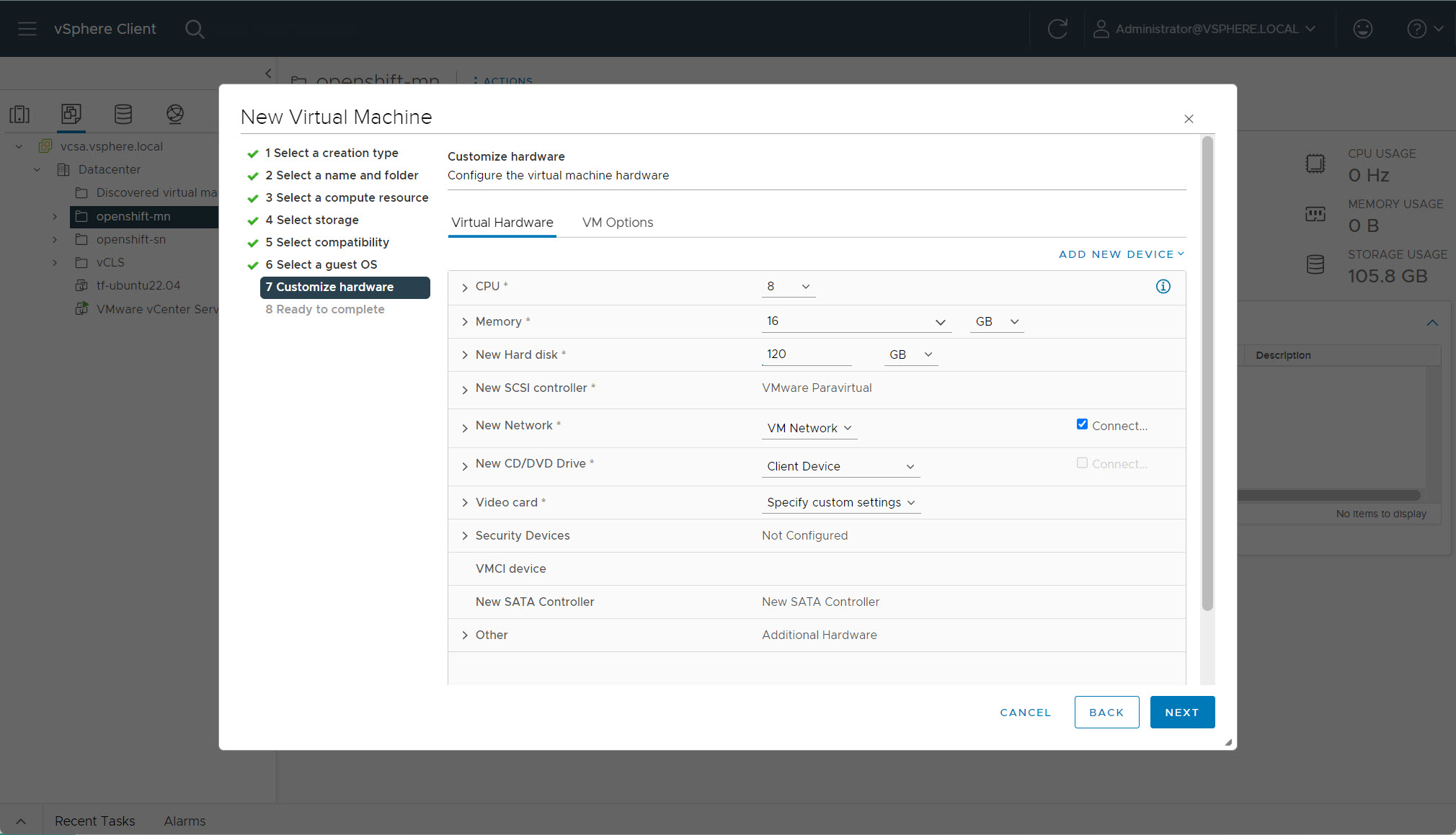Switch to the VM Options tab
The image size is (1456, 835).
tap(617, 223)
